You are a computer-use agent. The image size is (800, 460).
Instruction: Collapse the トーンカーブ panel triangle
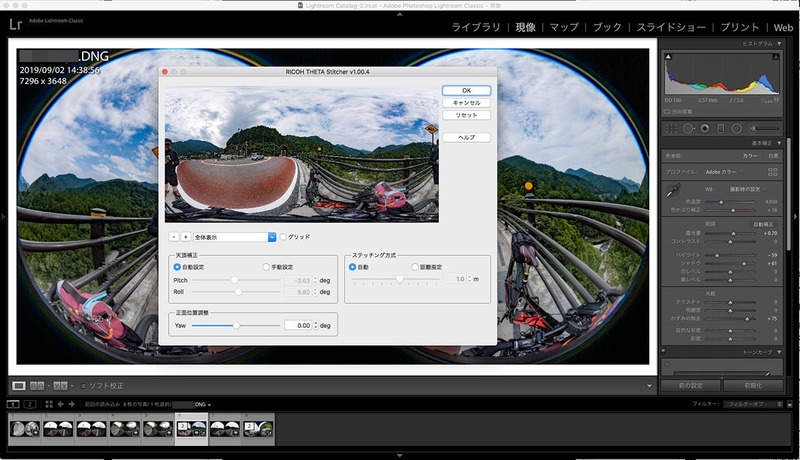pyautogui.click(x=779, y=352)
